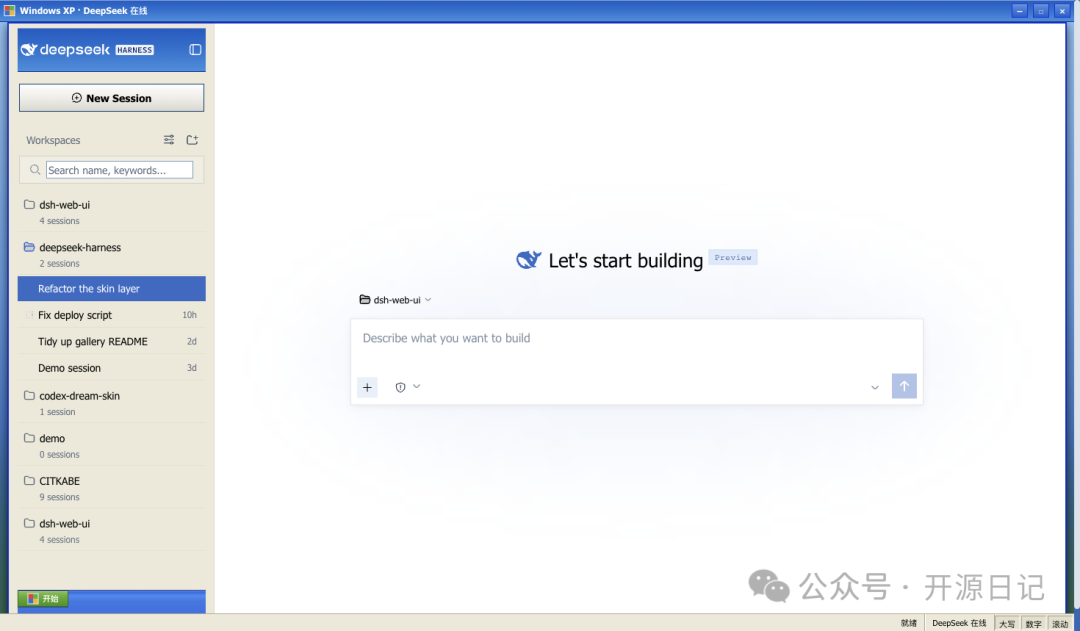This screenshot has width=1080, height=631.
Task: Click the 'Let's start building' heading
Action: (x=625, y=260)
